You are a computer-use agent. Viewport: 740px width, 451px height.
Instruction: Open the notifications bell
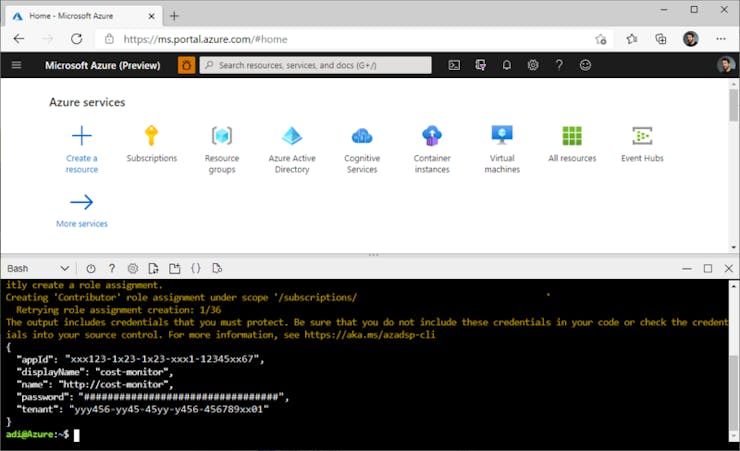[x=506, y=65]
